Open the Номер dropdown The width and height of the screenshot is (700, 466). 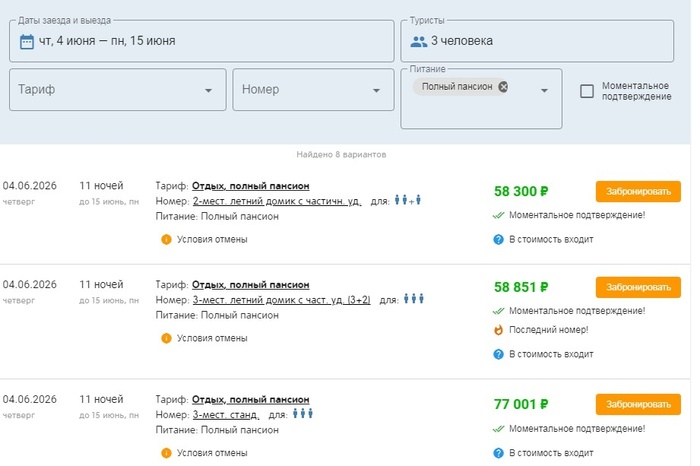[x=312, y=90]
